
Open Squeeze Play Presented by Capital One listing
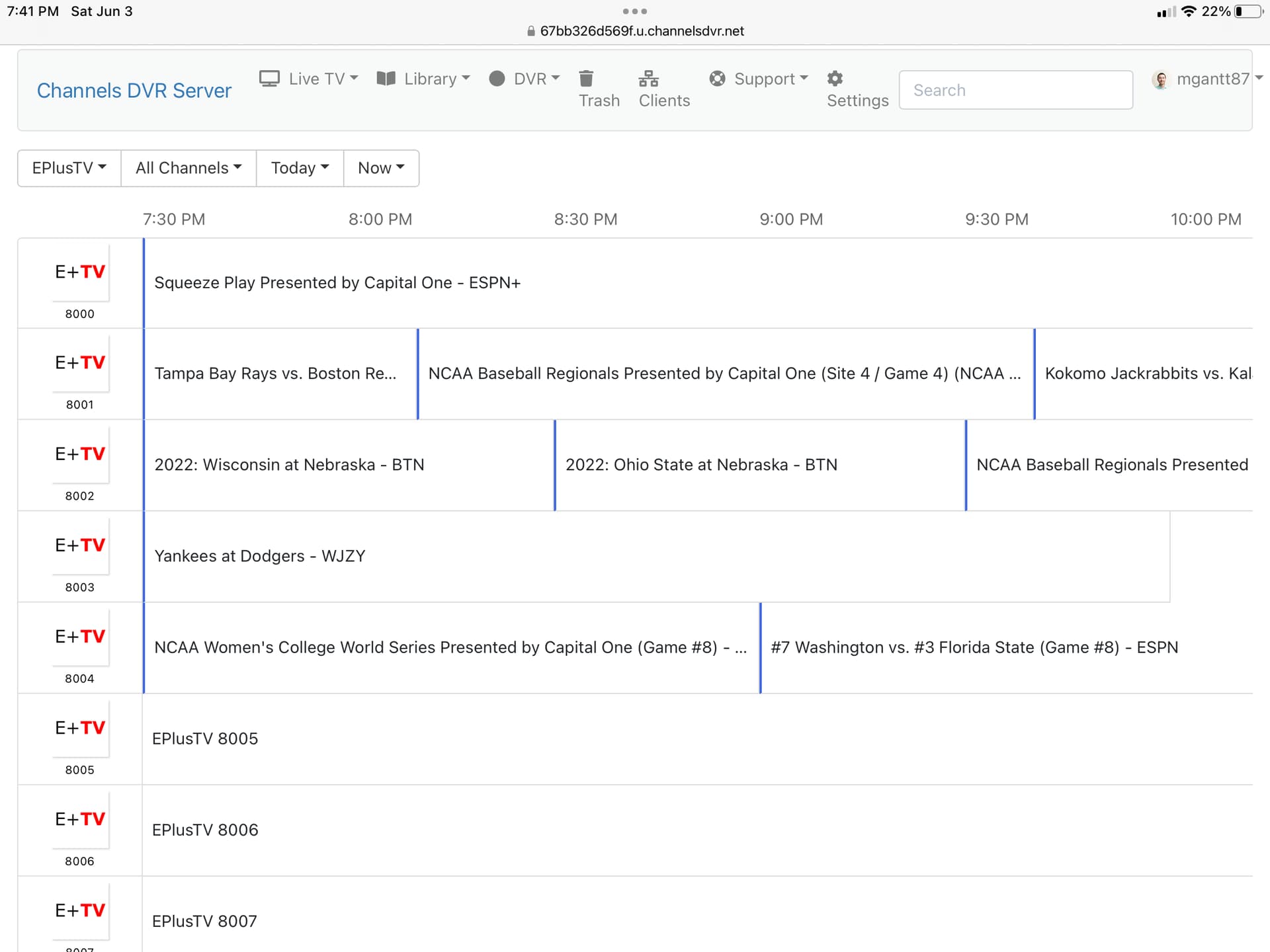pos(337,283)
